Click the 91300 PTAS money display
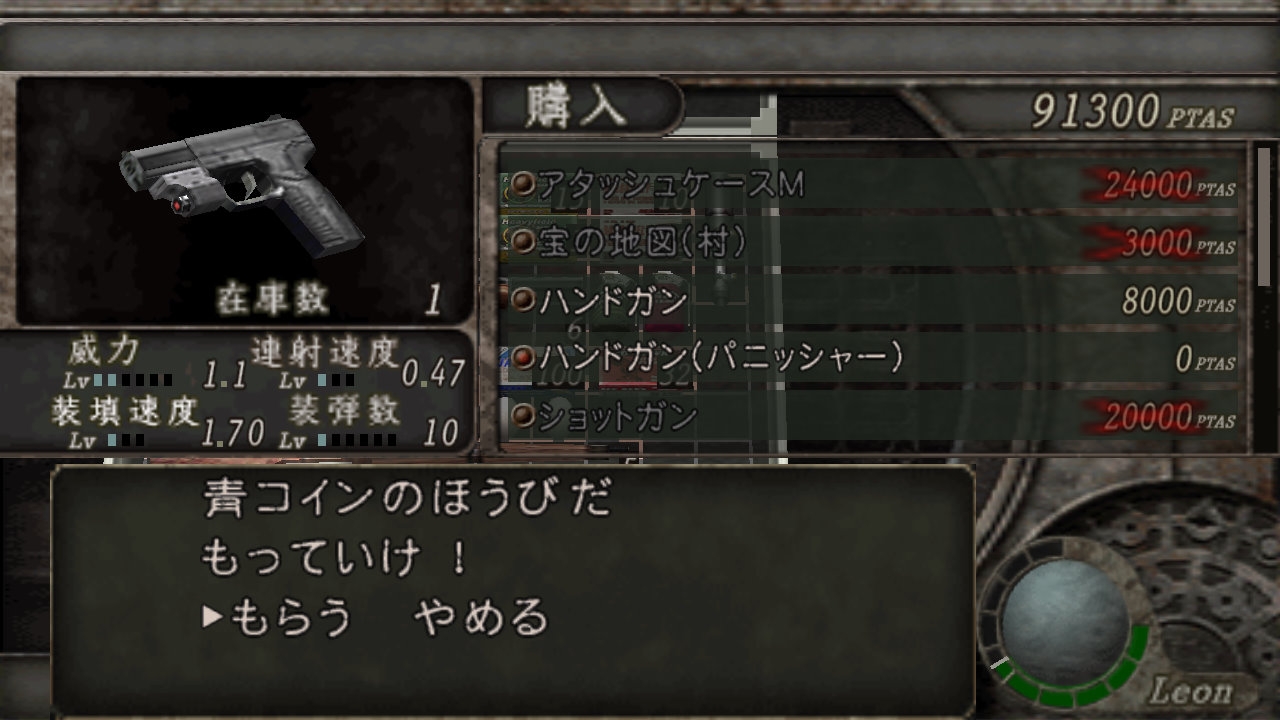 tap(1133, 113)
